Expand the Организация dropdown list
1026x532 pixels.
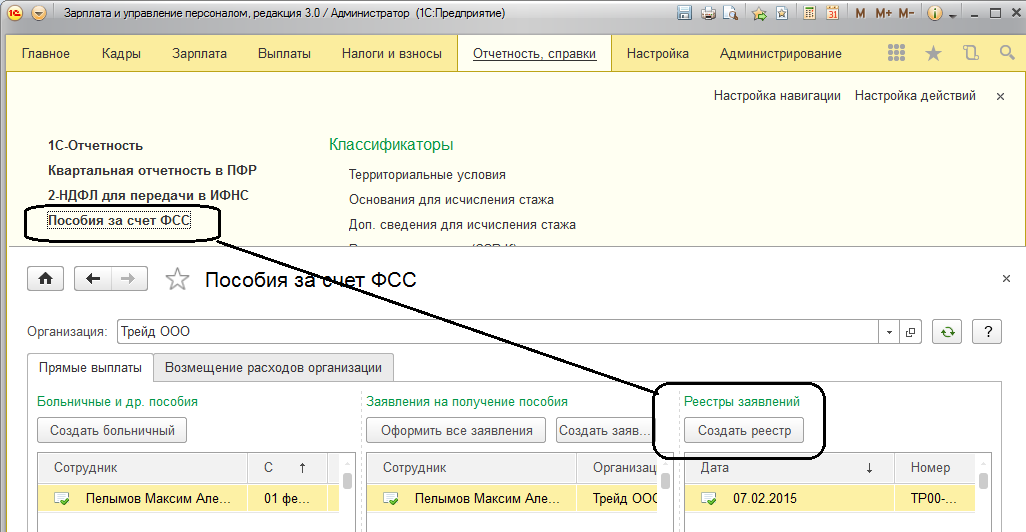pos(889,332)
